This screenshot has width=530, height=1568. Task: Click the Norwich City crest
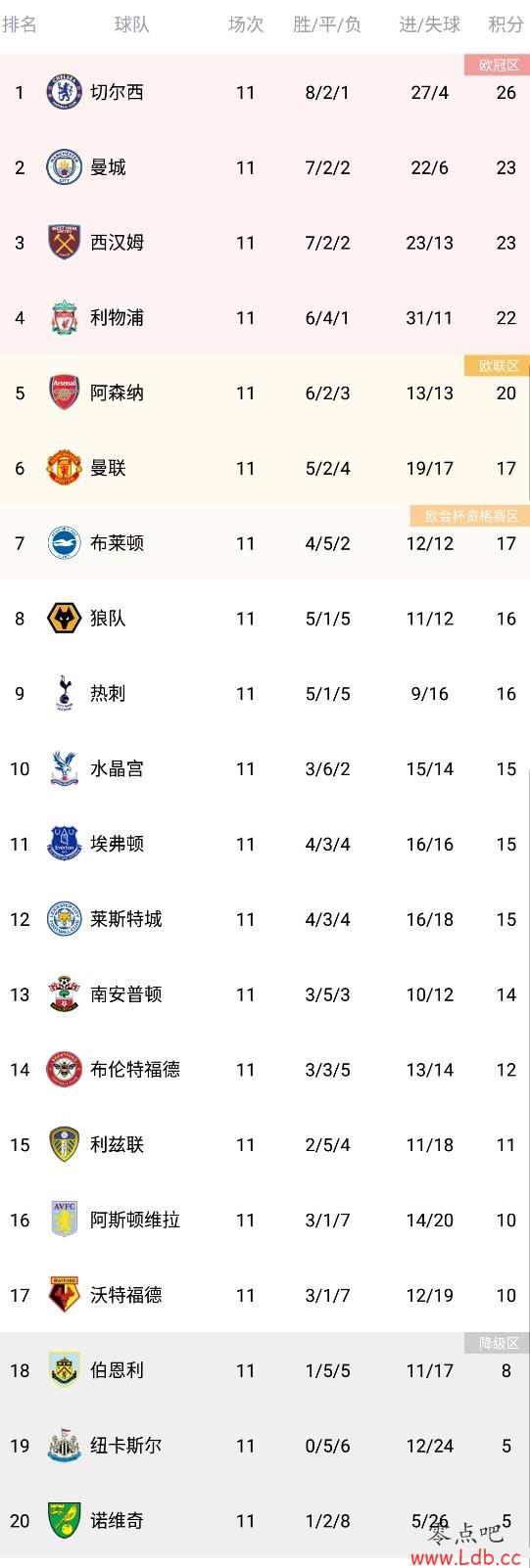point(64,1520)
